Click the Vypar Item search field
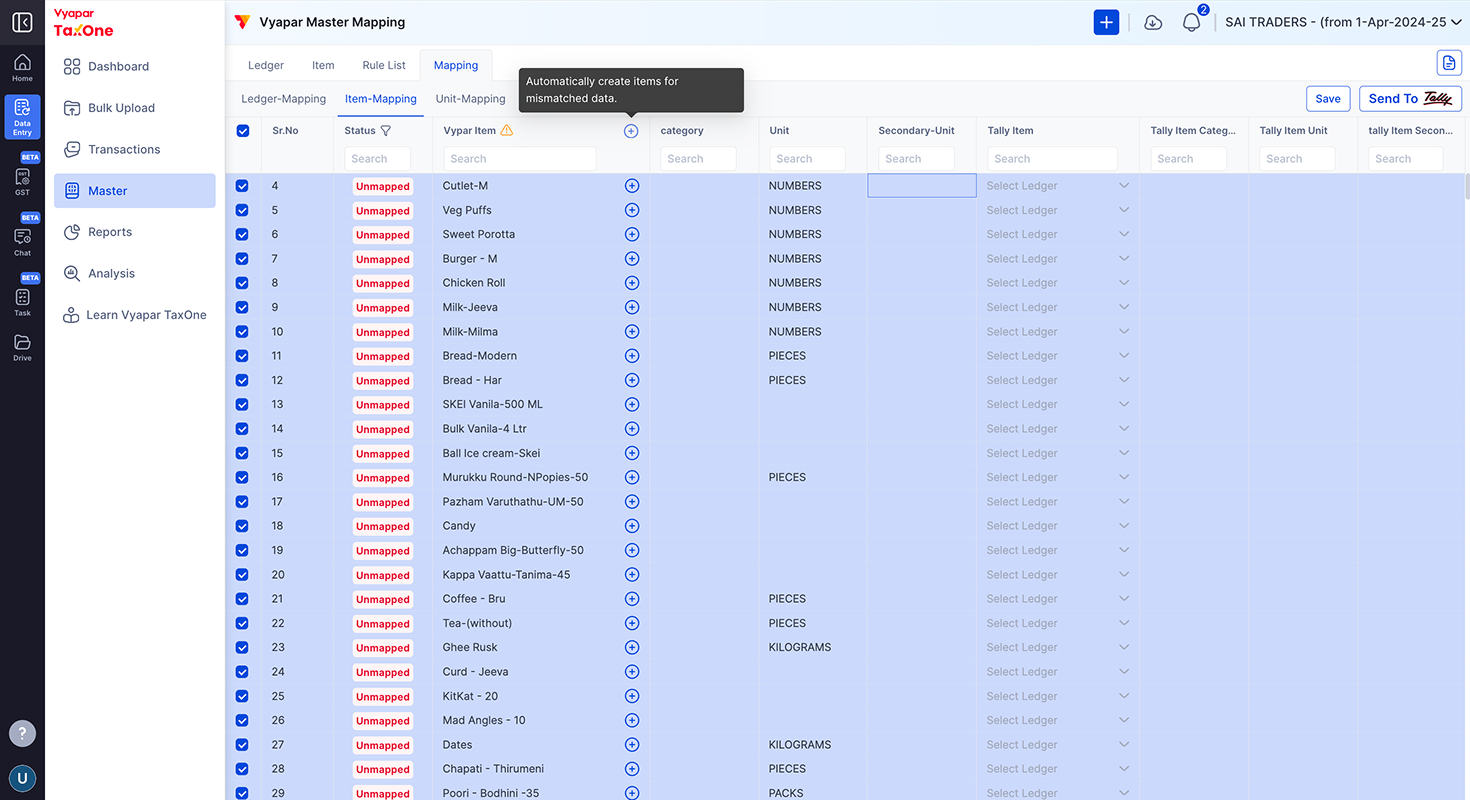Viewport: 1470px width, 800px height. pos(520,159)
